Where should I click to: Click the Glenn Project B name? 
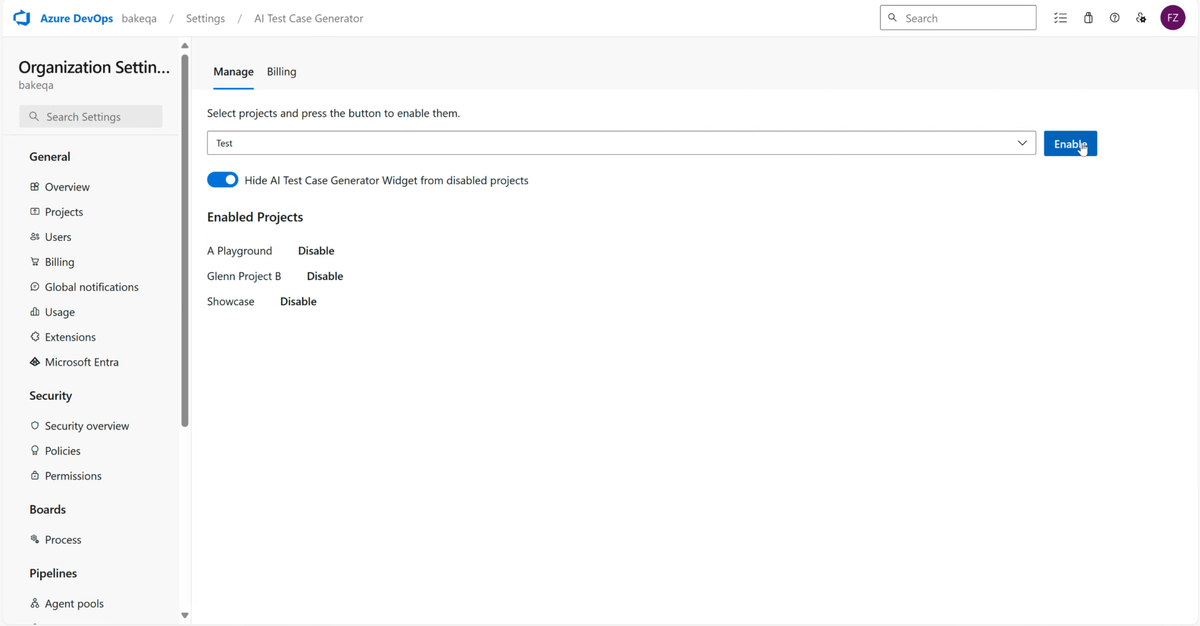click(x=244, y=276)
